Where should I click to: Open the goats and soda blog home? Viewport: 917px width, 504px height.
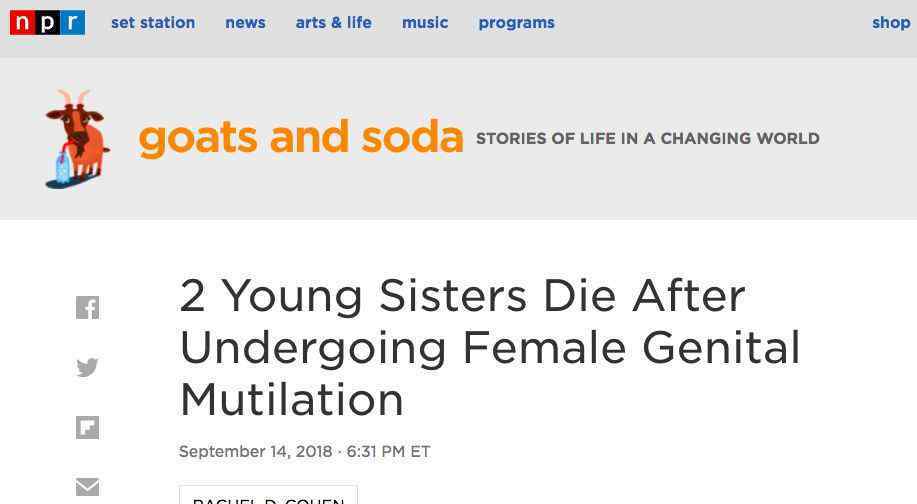301,138
